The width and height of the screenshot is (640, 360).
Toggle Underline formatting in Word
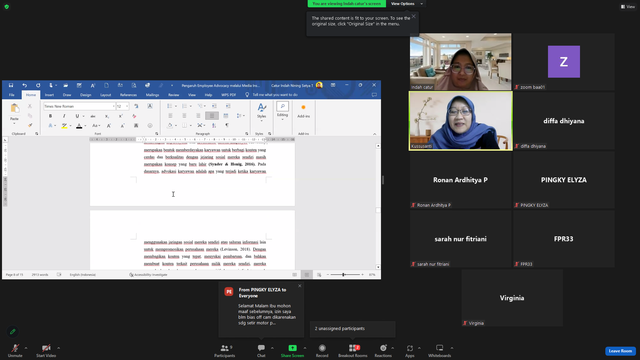tap(77, 116)
